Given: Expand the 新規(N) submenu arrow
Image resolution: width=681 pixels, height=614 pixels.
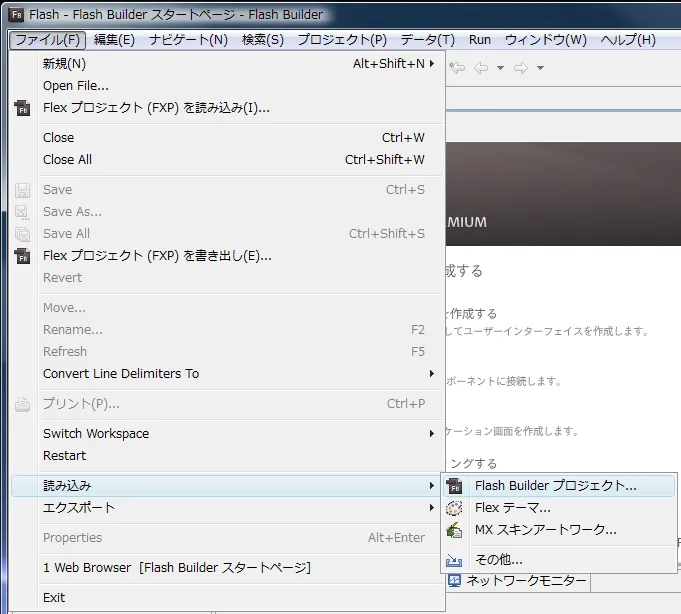Looking at the screenshot, I should [432, 64].
